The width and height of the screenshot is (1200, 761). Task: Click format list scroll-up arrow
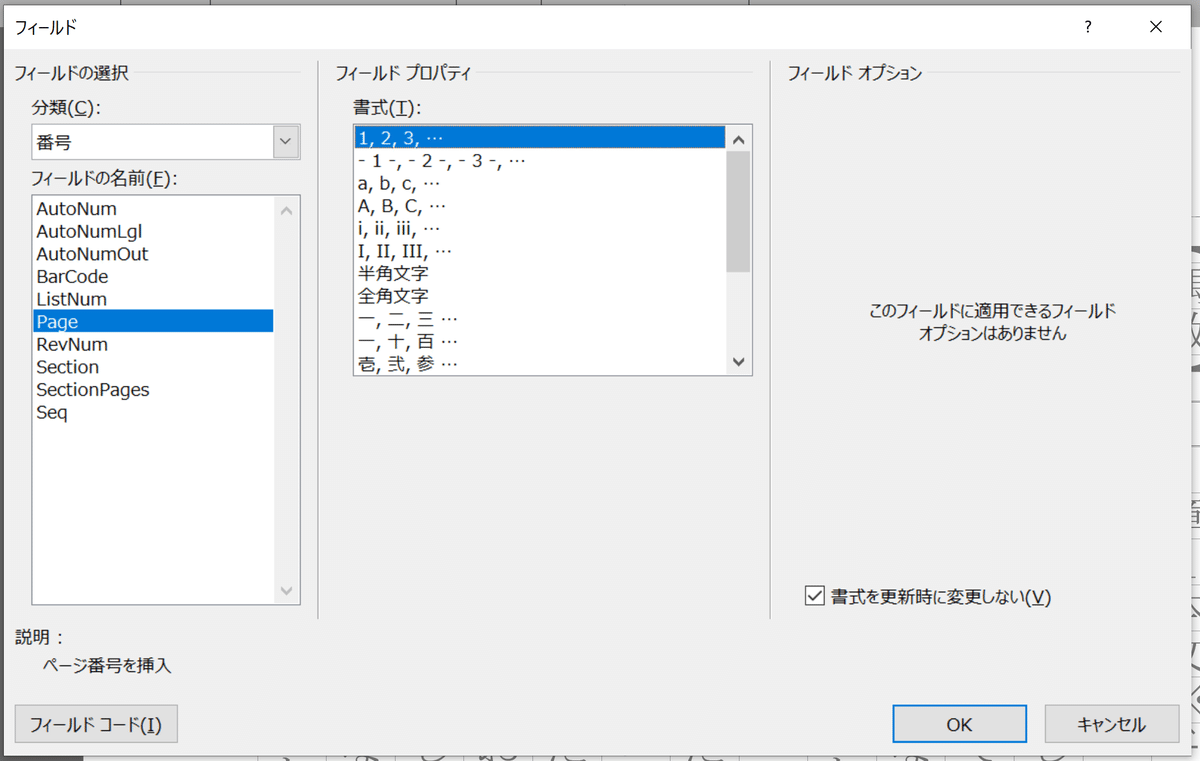coord(738,140)
